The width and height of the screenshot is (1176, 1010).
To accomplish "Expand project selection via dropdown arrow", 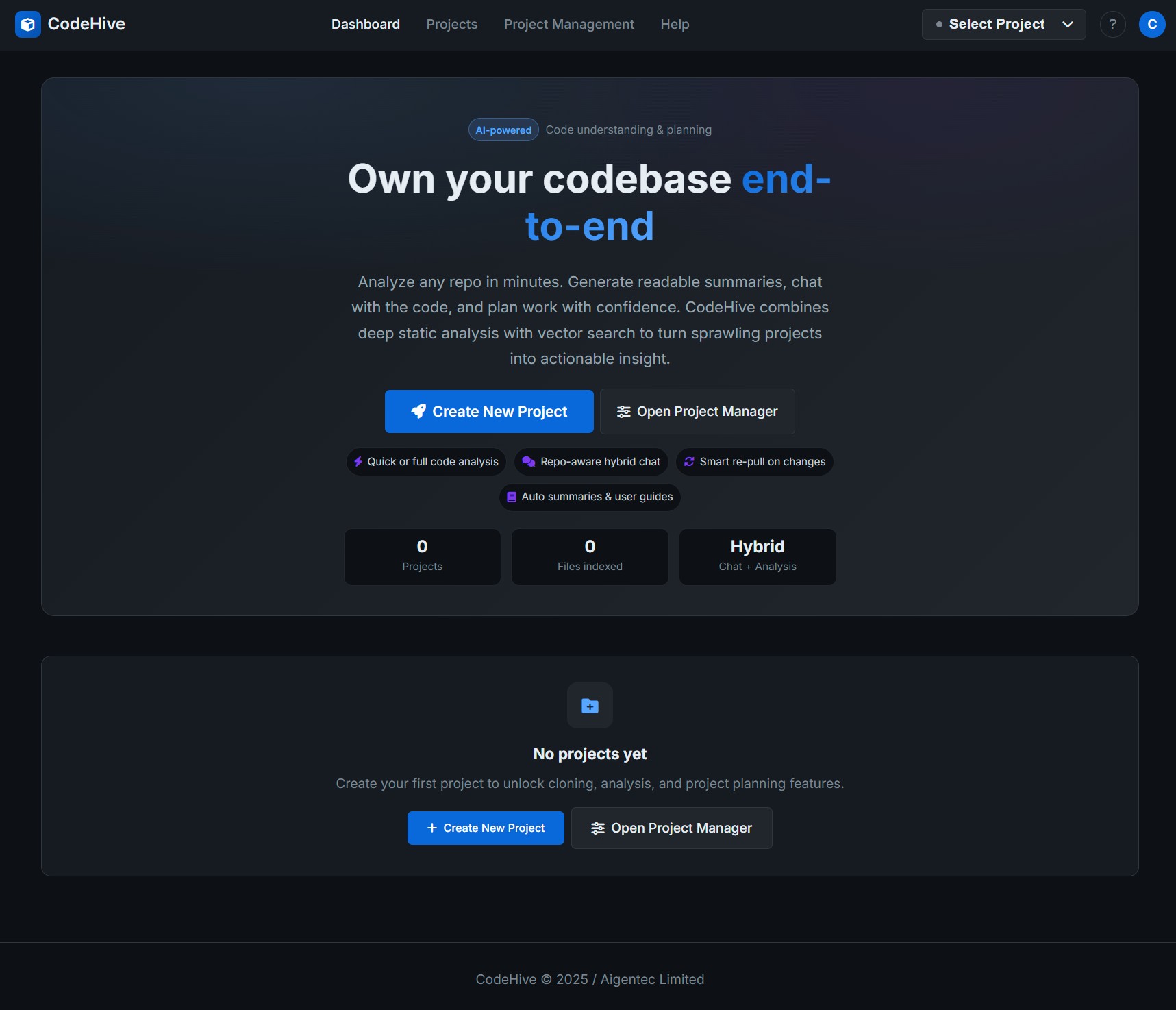I will coord(1067,24).
